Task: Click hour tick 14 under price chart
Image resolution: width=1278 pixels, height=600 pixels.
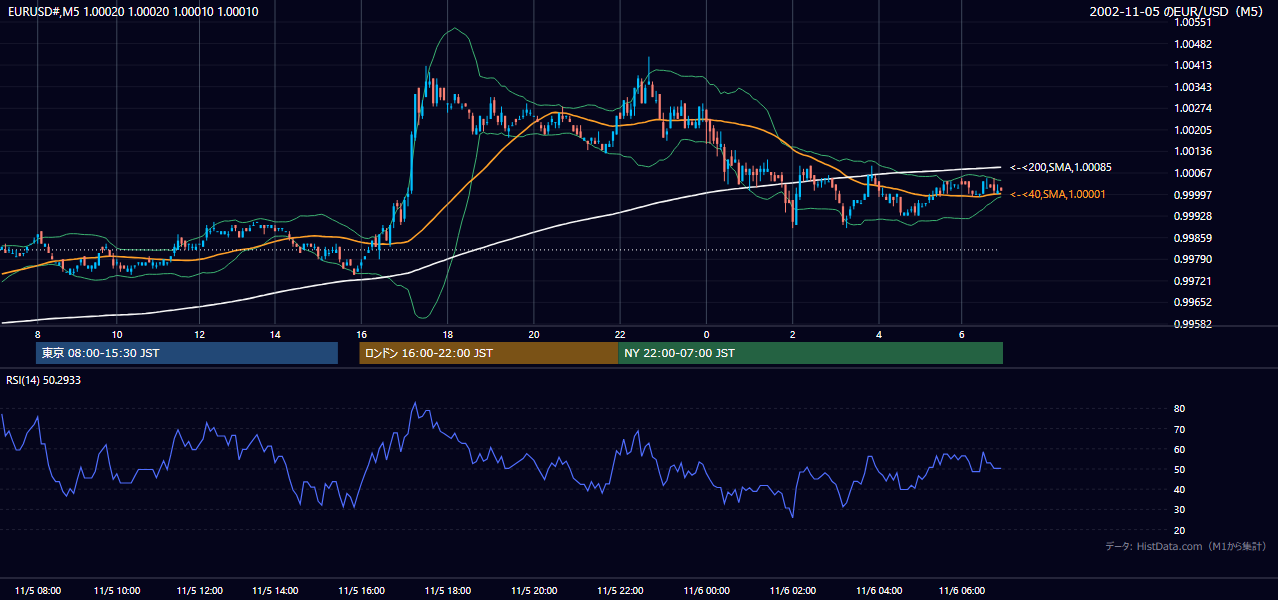Action: pyautogui.click(x=275, y=334)
